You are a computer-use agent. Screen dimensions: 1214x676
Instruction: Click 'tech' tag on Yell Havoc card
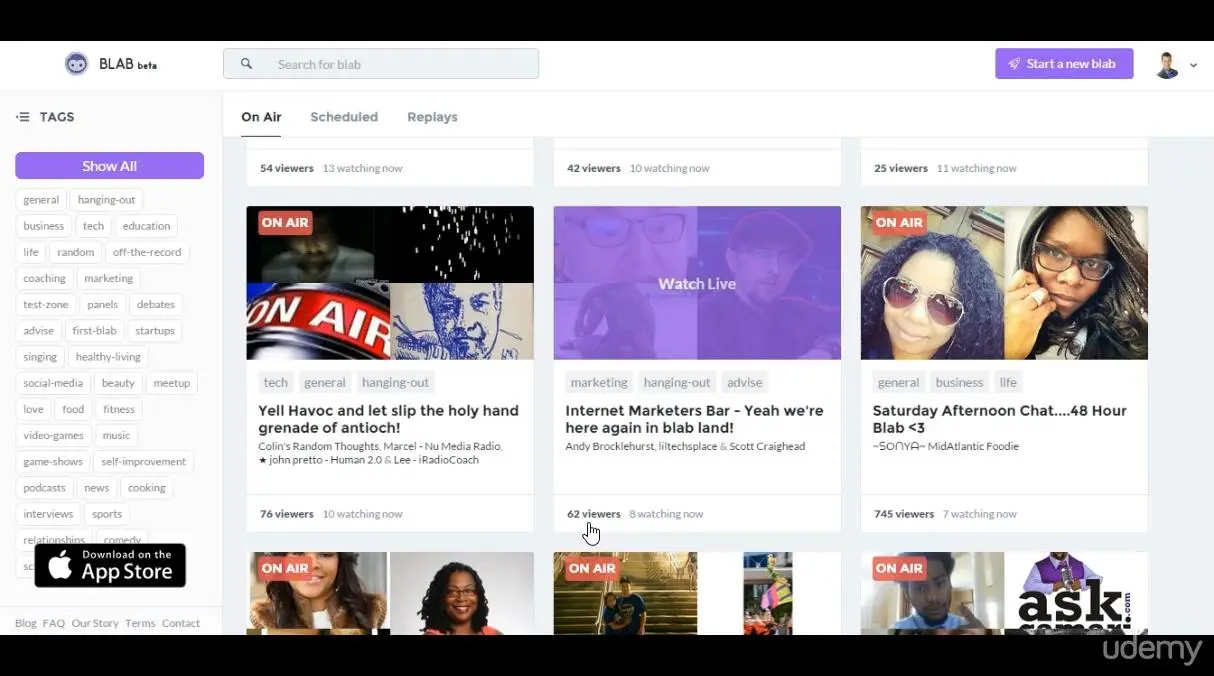(x=276, y=382)
